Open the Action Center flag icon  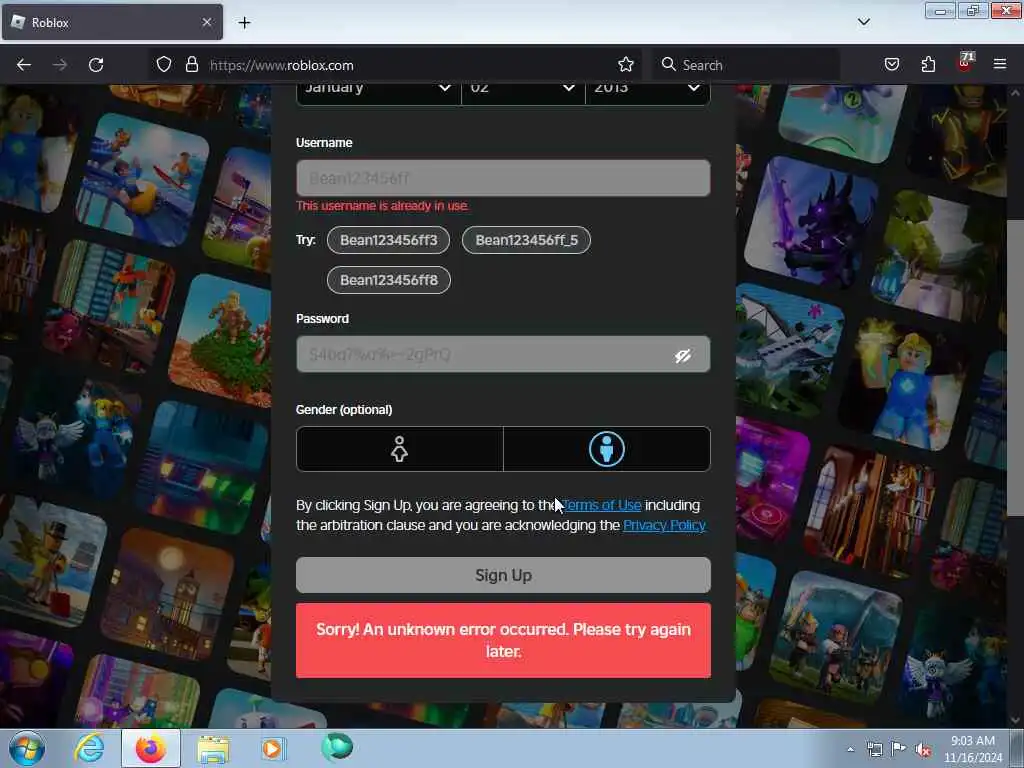pyautogui.click(x=899, y=749)
